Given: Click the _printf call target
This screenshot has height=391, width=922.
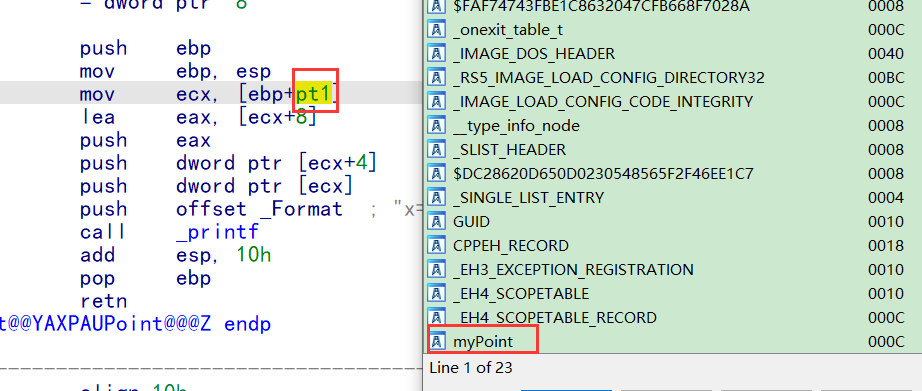Looking at the screenshot, I should [x=217, y=232].
